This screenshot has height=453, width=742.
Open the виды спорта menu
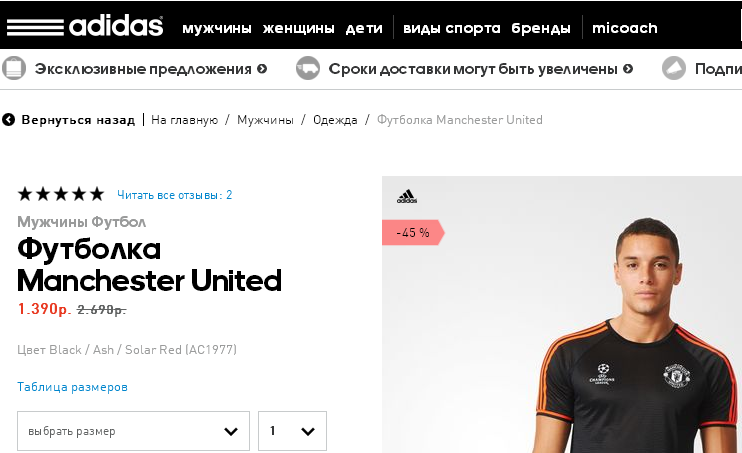[451, 28]
